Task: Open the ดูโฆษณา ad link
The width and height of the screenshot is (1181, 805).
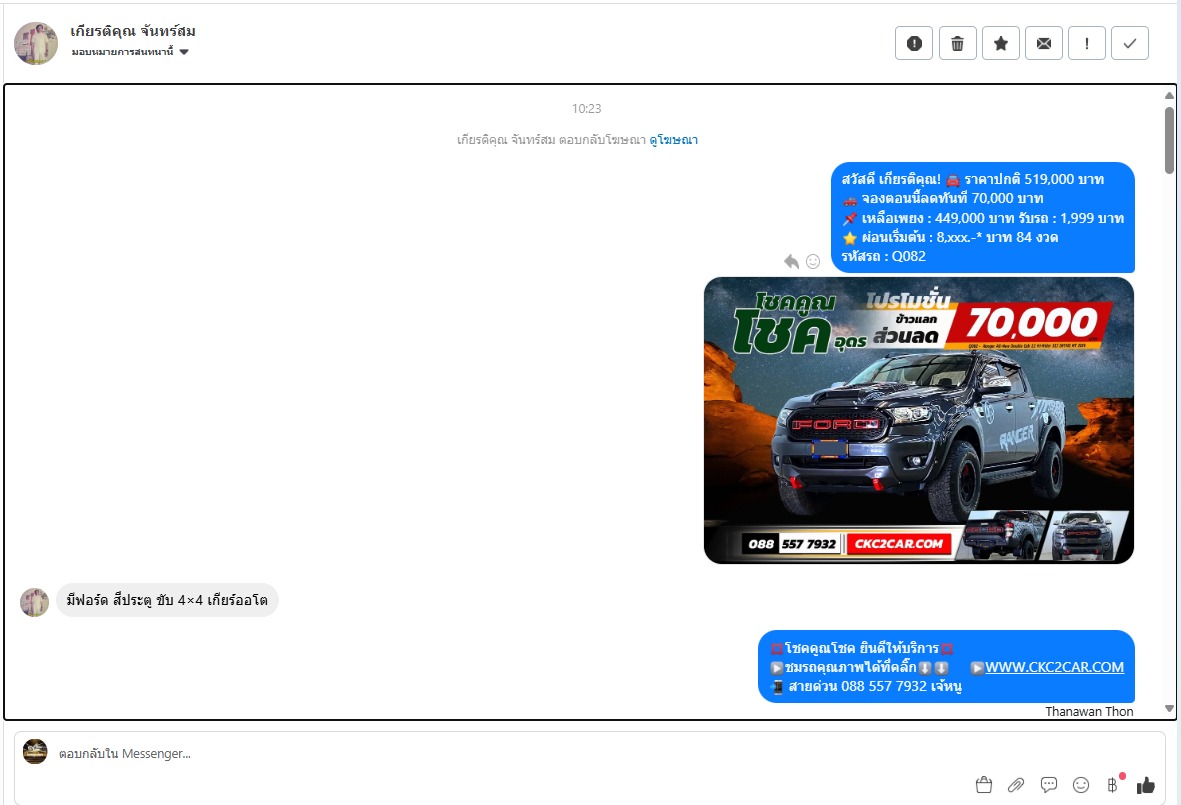Action: click(673, 139)
